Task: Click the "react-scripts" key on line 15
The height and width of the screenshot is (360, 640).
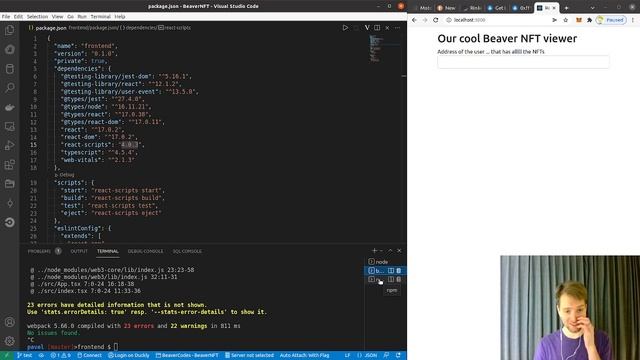Action: pyautogui.click(x=86, y=144)
